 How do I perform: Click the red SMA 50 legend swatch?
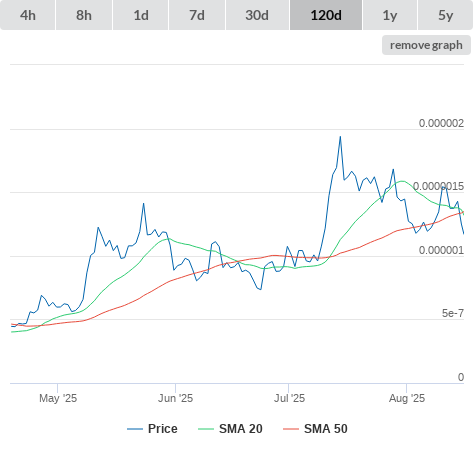coord(291,429)
